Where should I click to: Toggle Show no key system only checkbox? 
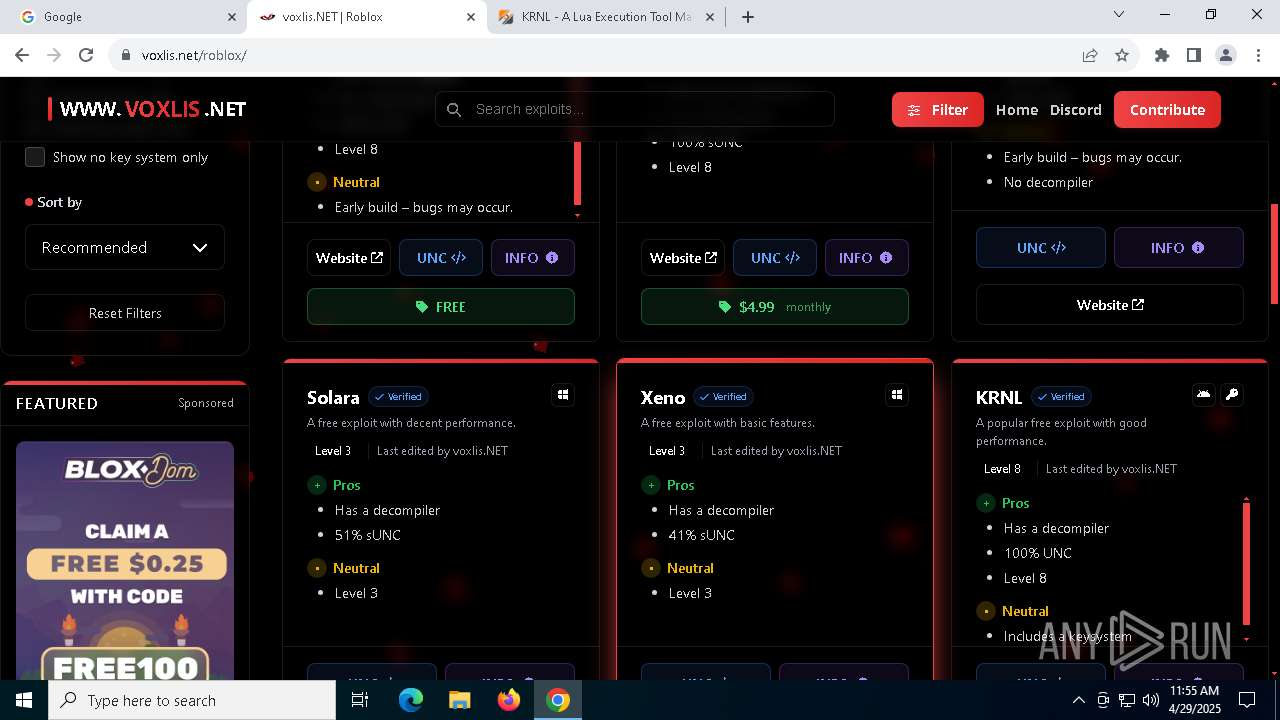click(35, 157)
